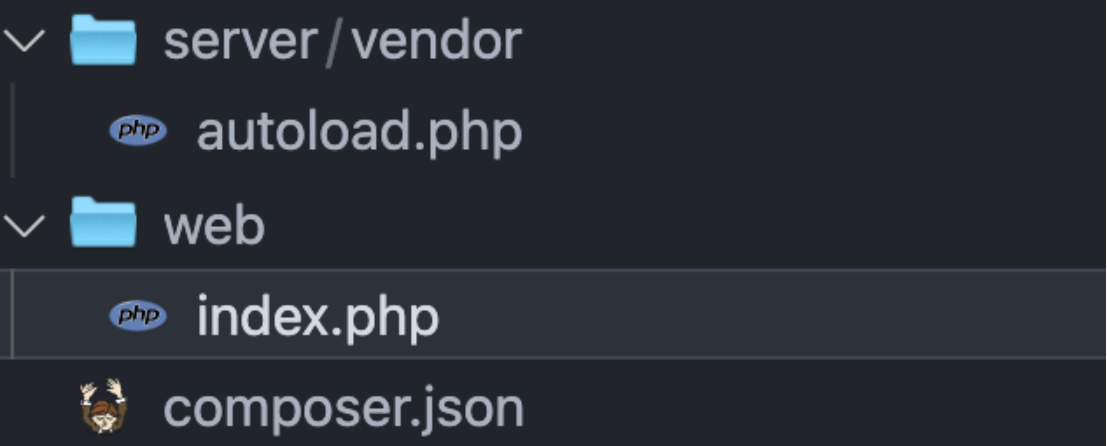The image size is (1107, 446).
Task: Click the web folder label
Action: (x=214, y=225)
